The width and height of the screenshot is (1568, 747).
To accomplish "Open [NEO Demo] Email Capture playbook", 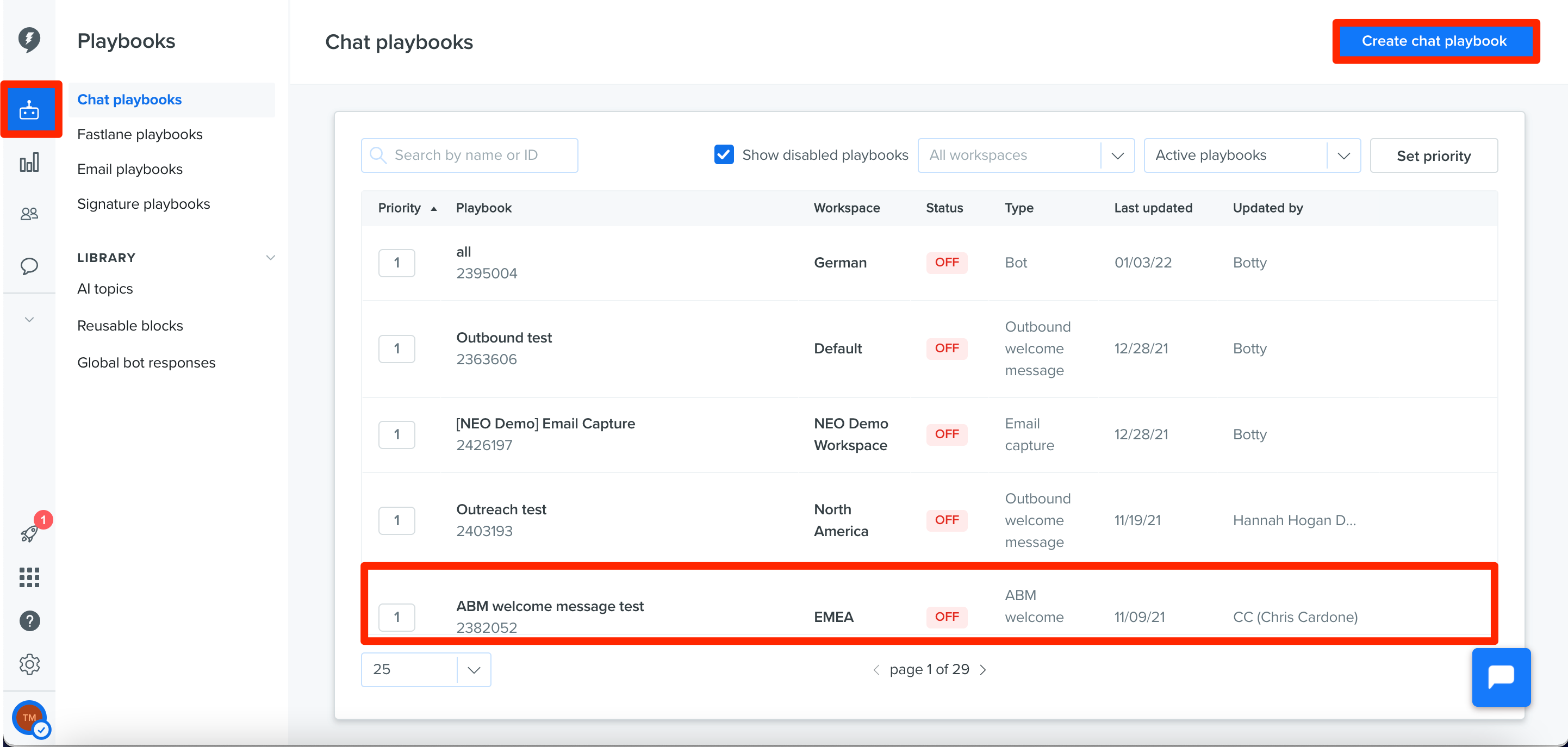I will point(545,424).
